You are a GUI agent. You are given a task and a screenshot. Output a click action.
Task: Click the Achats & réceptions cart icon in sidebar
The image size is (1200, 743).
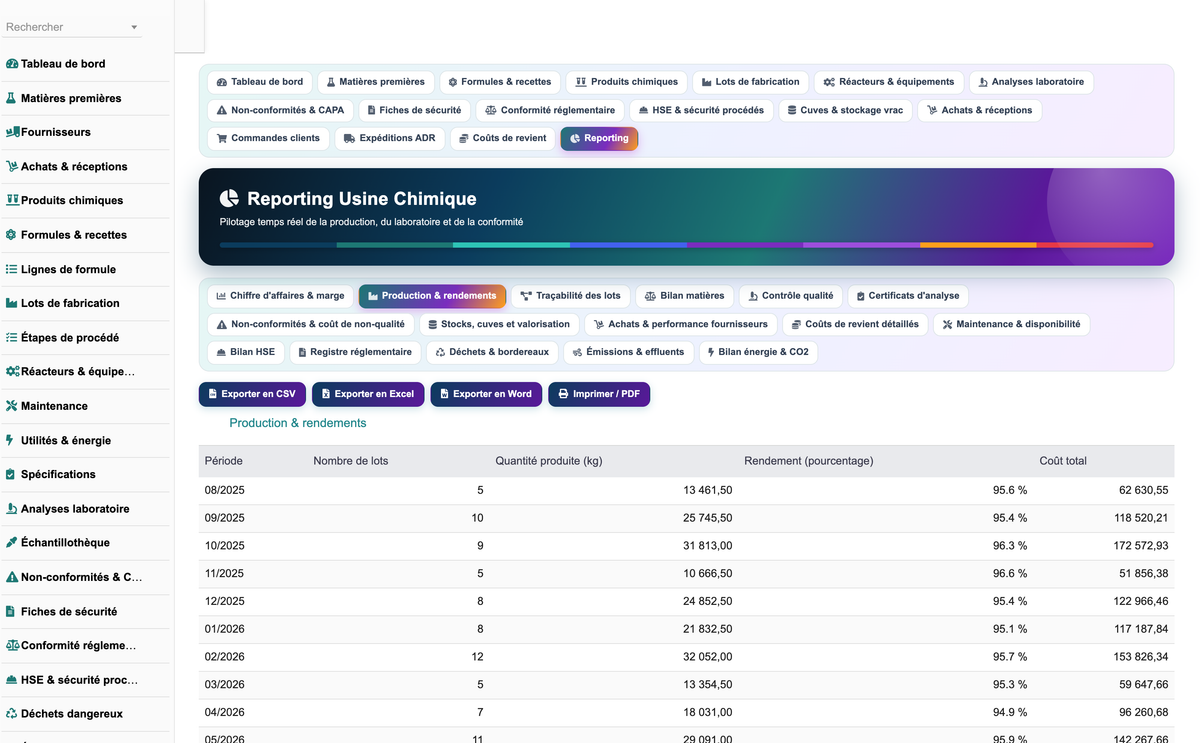tap(12, 166)
